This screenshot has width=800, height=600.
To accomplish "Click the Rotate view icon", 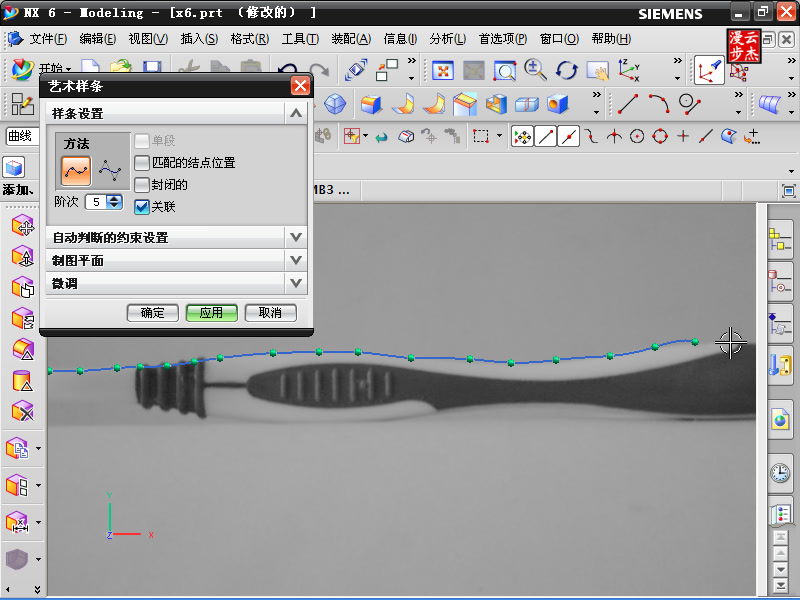I will click(566, 70).
